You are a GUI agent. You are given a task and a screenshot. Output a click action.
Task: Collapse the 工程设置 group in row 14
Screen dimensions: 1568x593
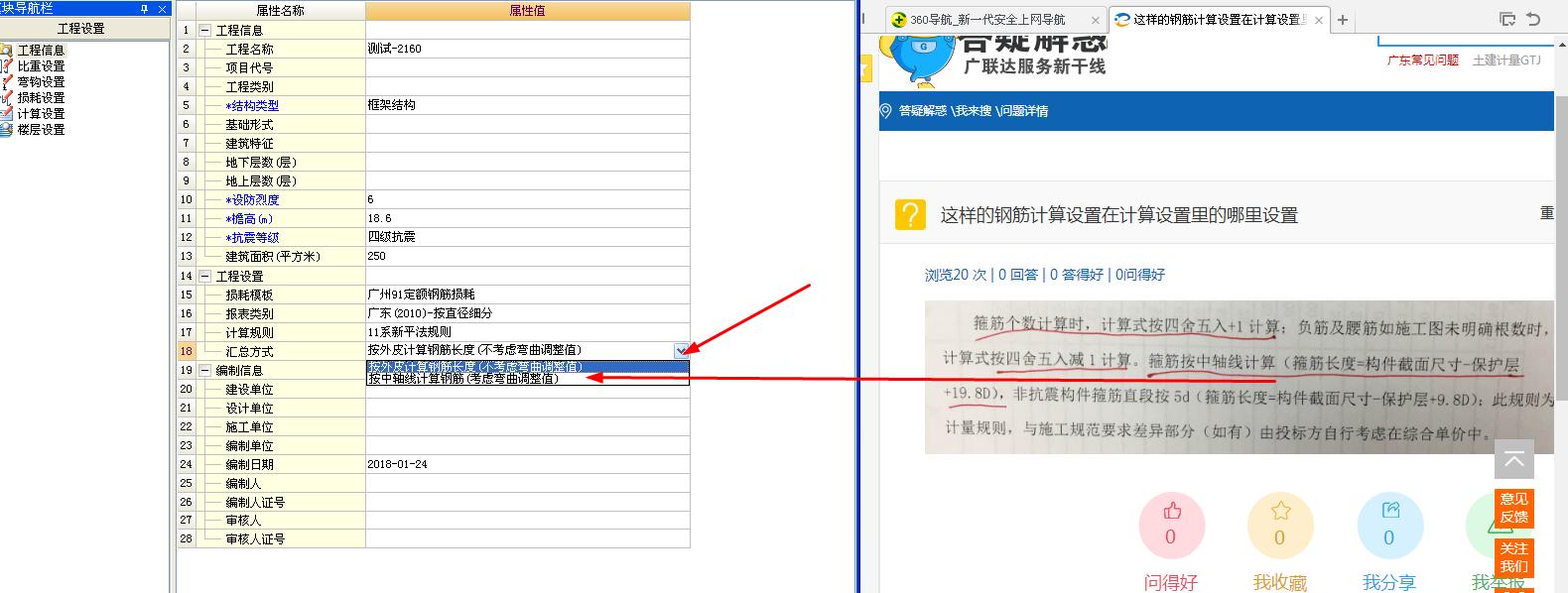pos(205,277)
